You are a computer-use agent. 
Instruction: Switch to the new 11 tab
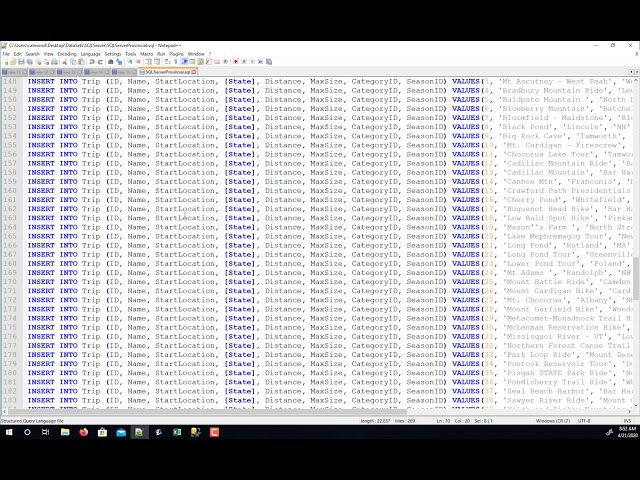point(14,72)
